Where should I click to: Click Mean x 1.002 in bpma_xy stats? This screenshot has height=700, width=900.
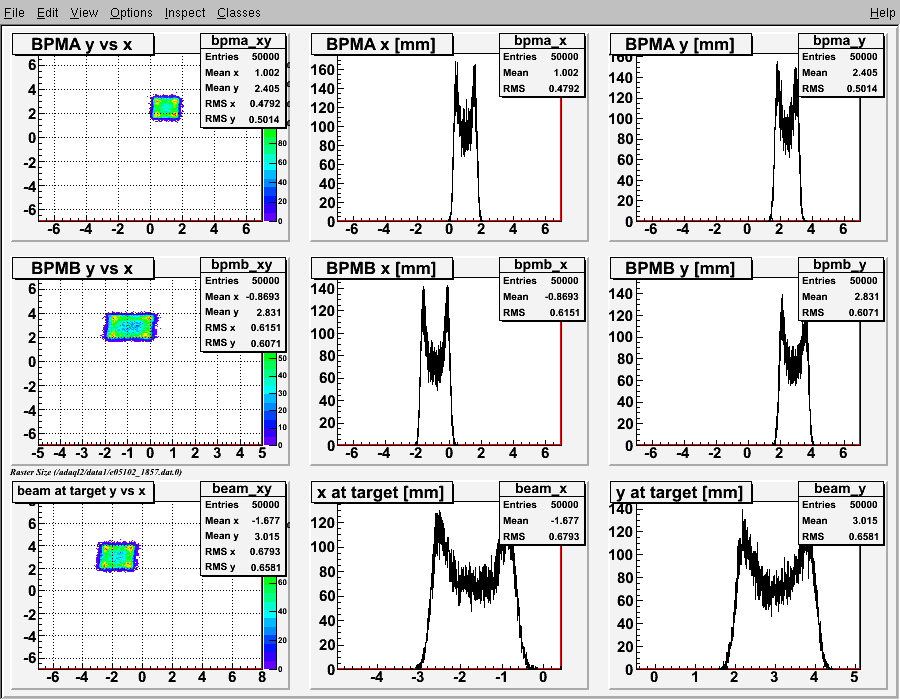tap(242, 72)
